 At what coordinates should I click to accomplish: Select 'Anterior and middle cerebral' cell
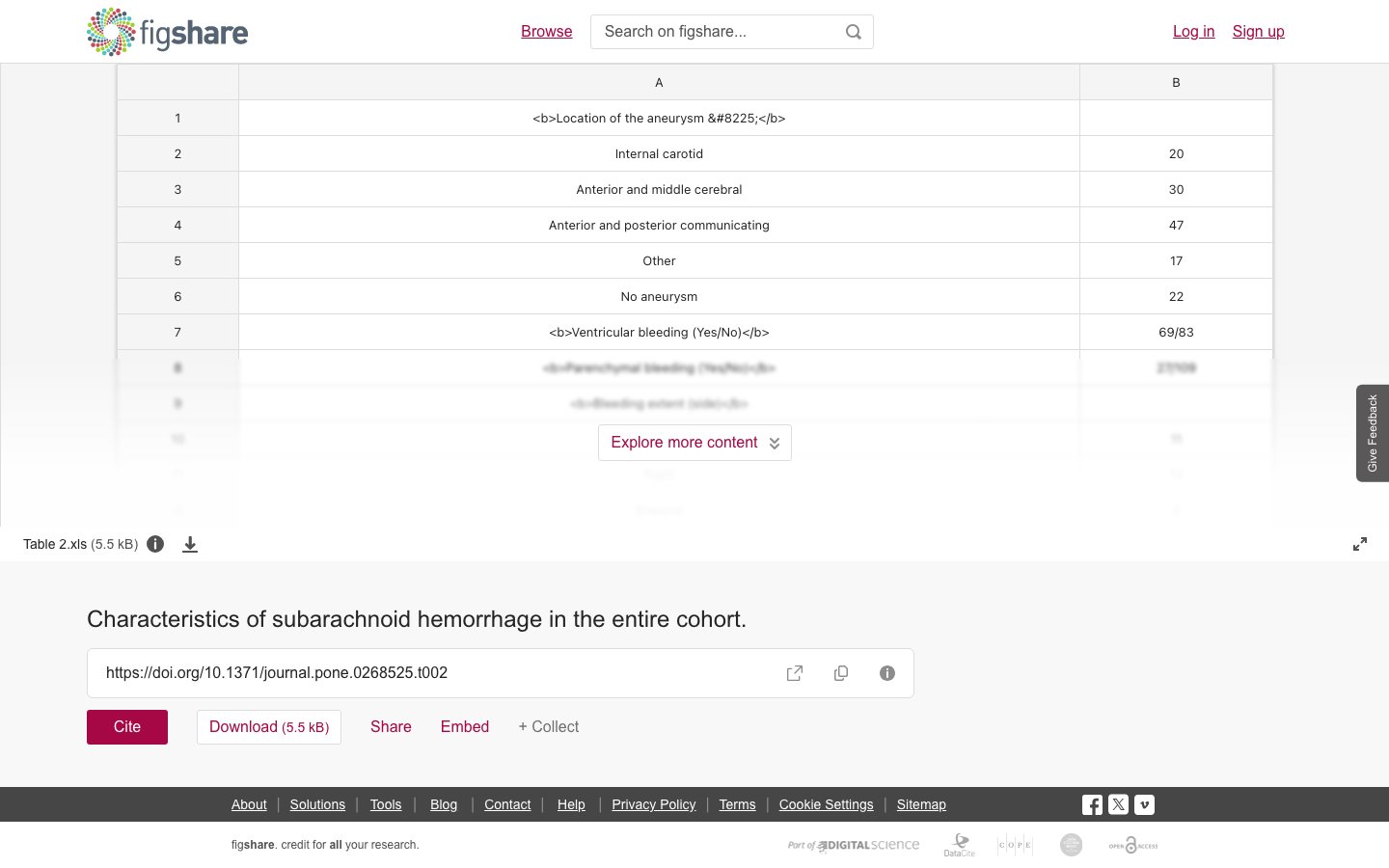pos(659,189)
